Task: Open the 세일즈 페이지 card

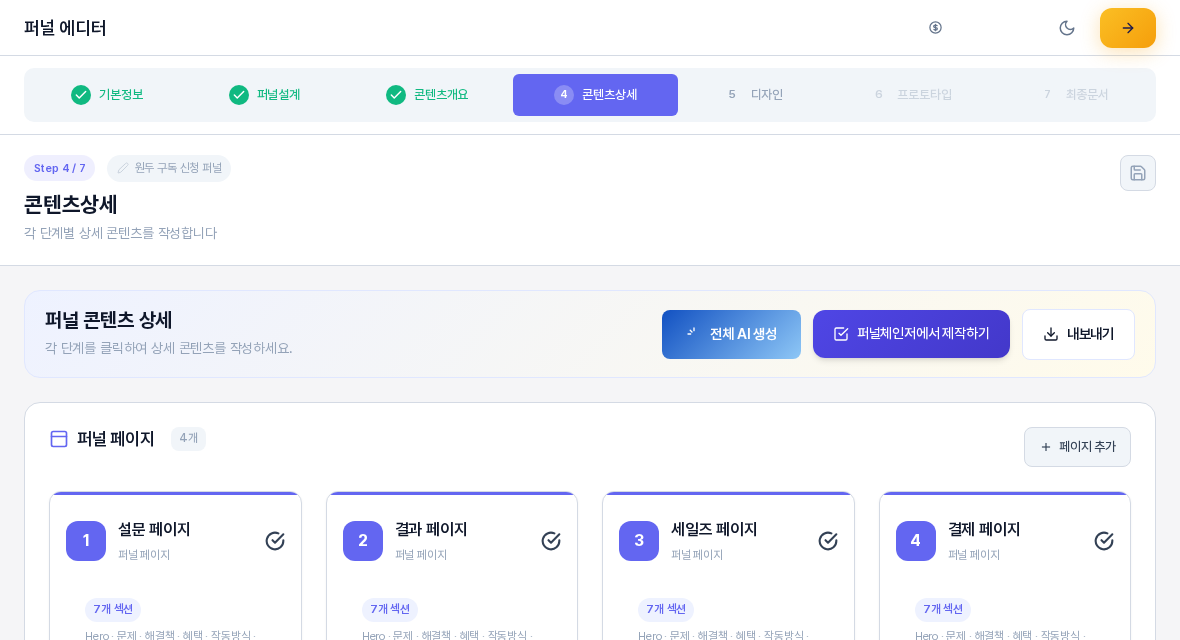Action: point(728,566)
